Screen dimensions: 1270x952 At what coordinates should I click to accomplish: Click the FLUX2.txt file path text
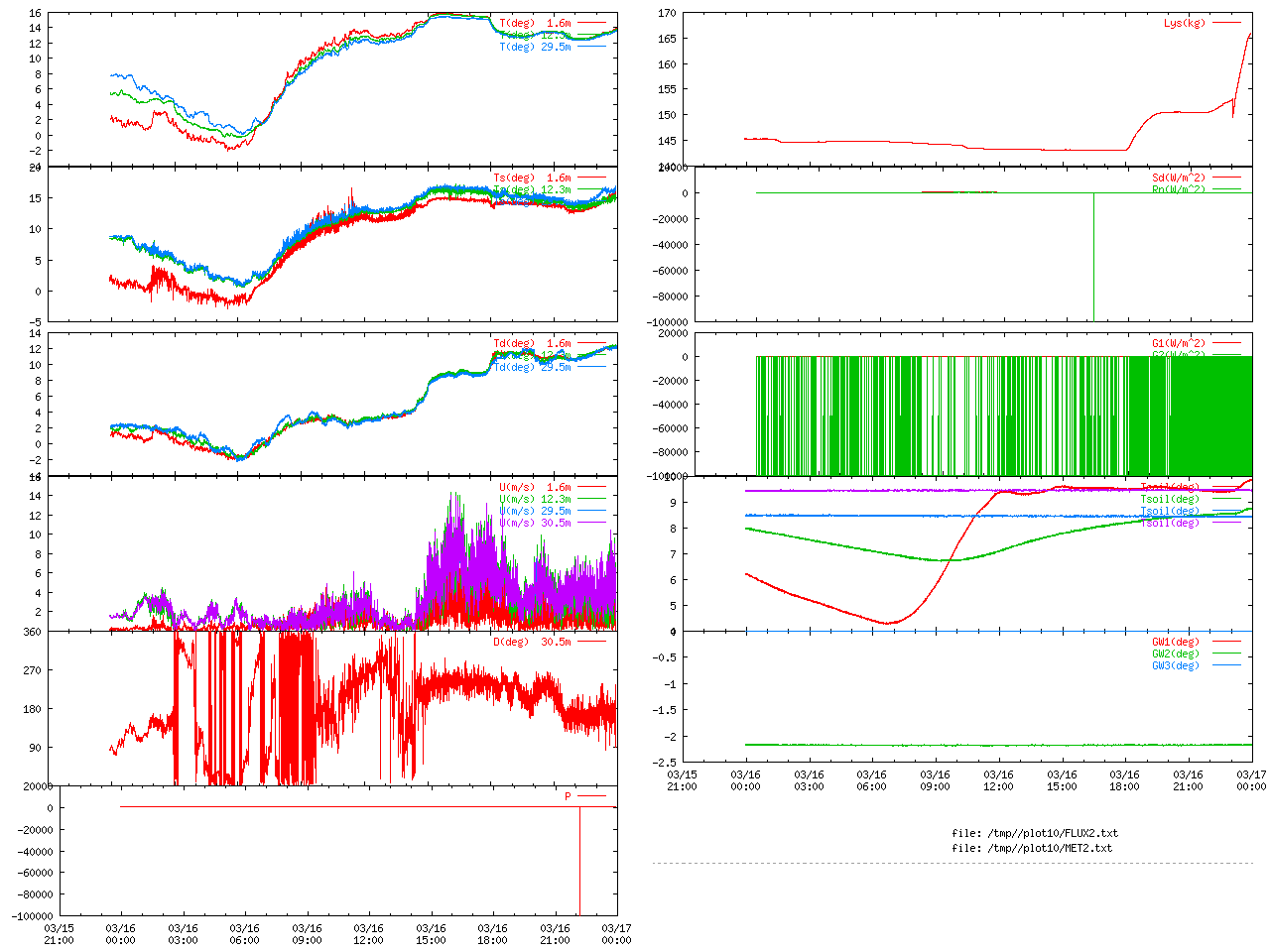1034,833
